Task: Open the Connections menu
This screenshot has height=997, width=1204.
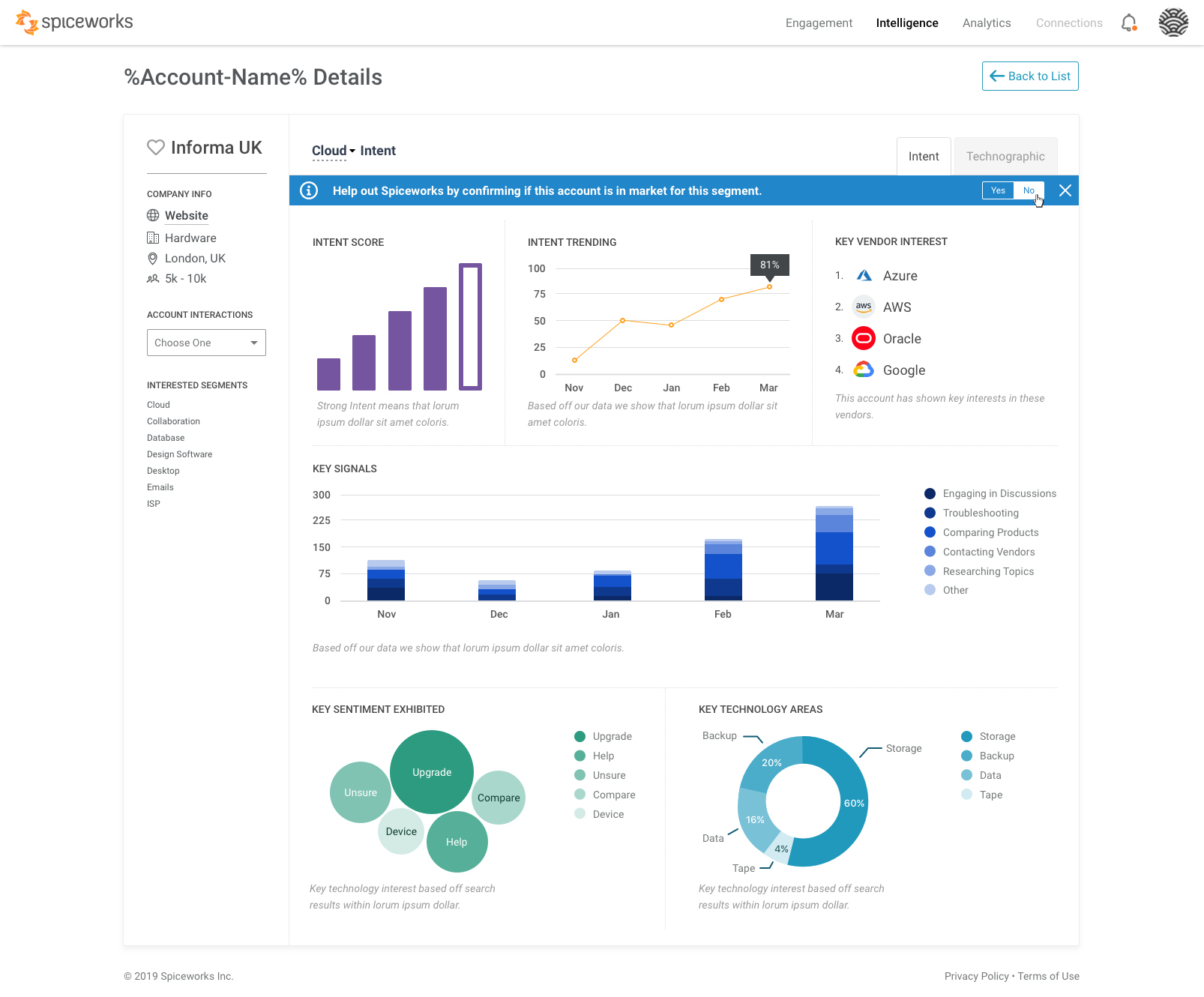Action: pos(1069,23)
